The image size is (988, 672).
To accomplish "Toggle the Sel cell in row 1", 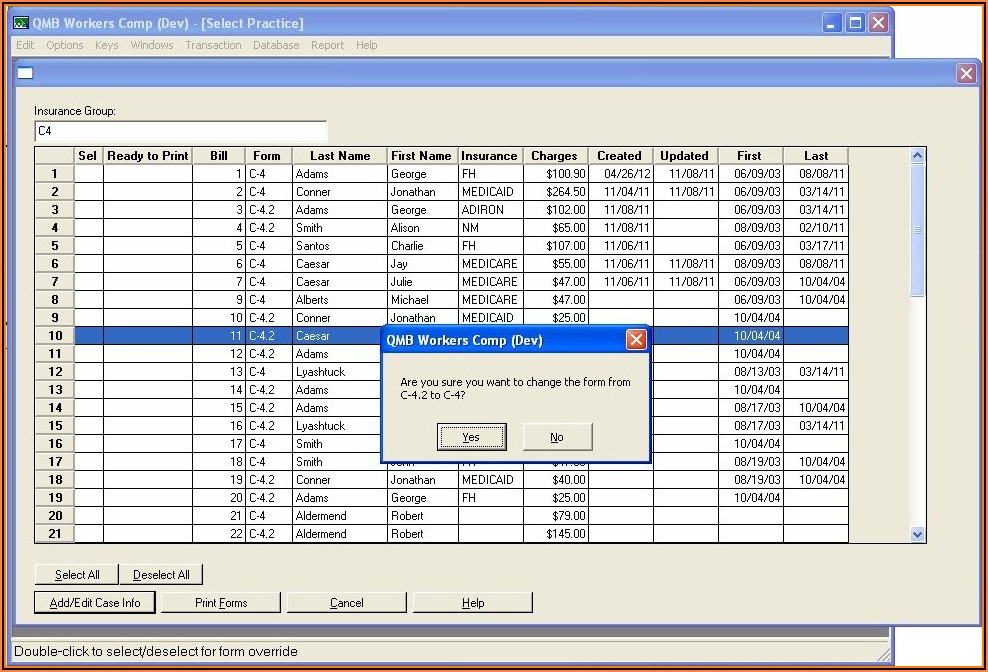I will pos(89,174).
